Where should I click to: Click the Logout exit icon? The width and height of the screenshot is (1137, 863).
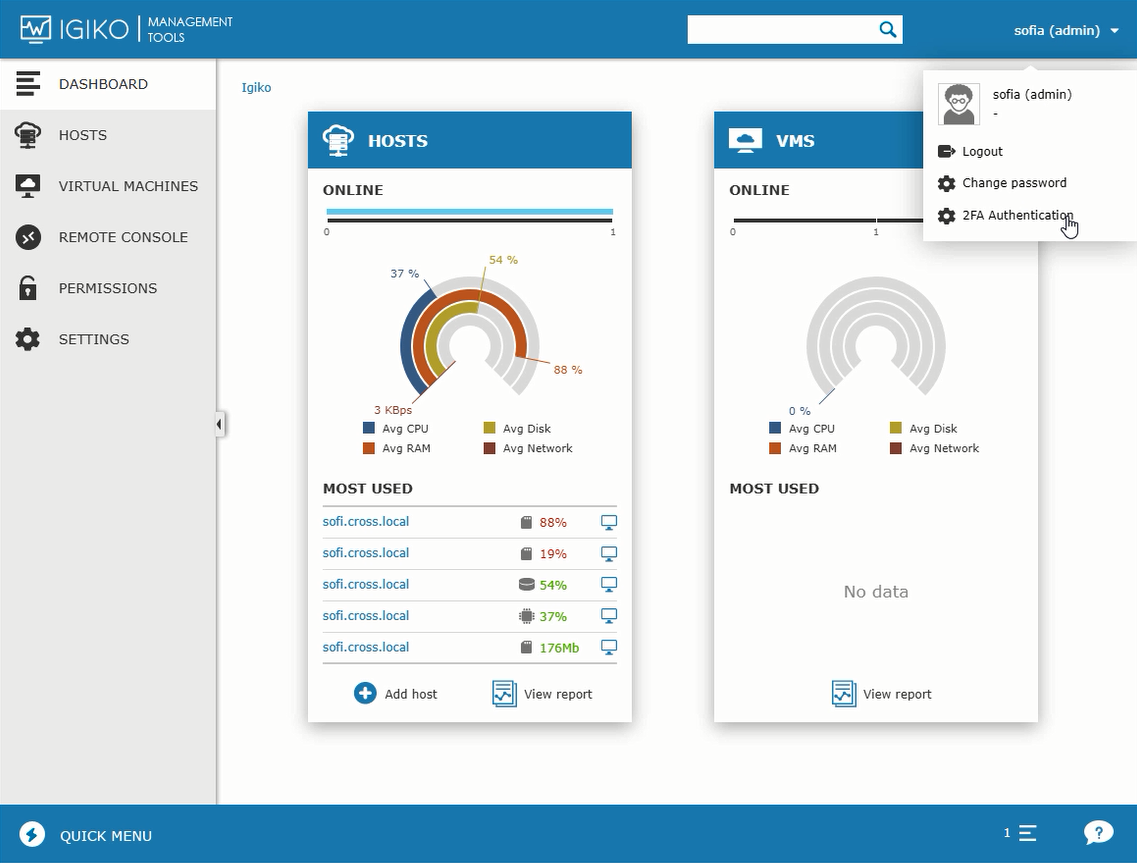[946, 152]
